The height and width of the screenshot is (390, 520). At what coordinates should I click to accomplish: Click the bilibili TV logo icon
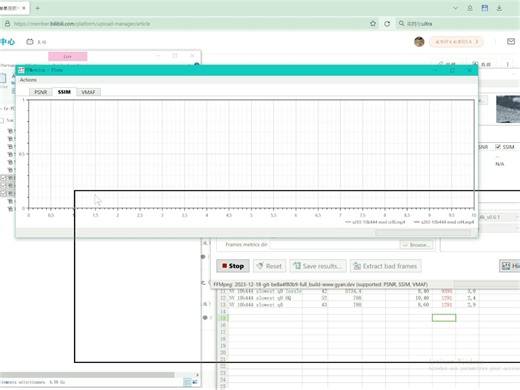tap(30, 42)
